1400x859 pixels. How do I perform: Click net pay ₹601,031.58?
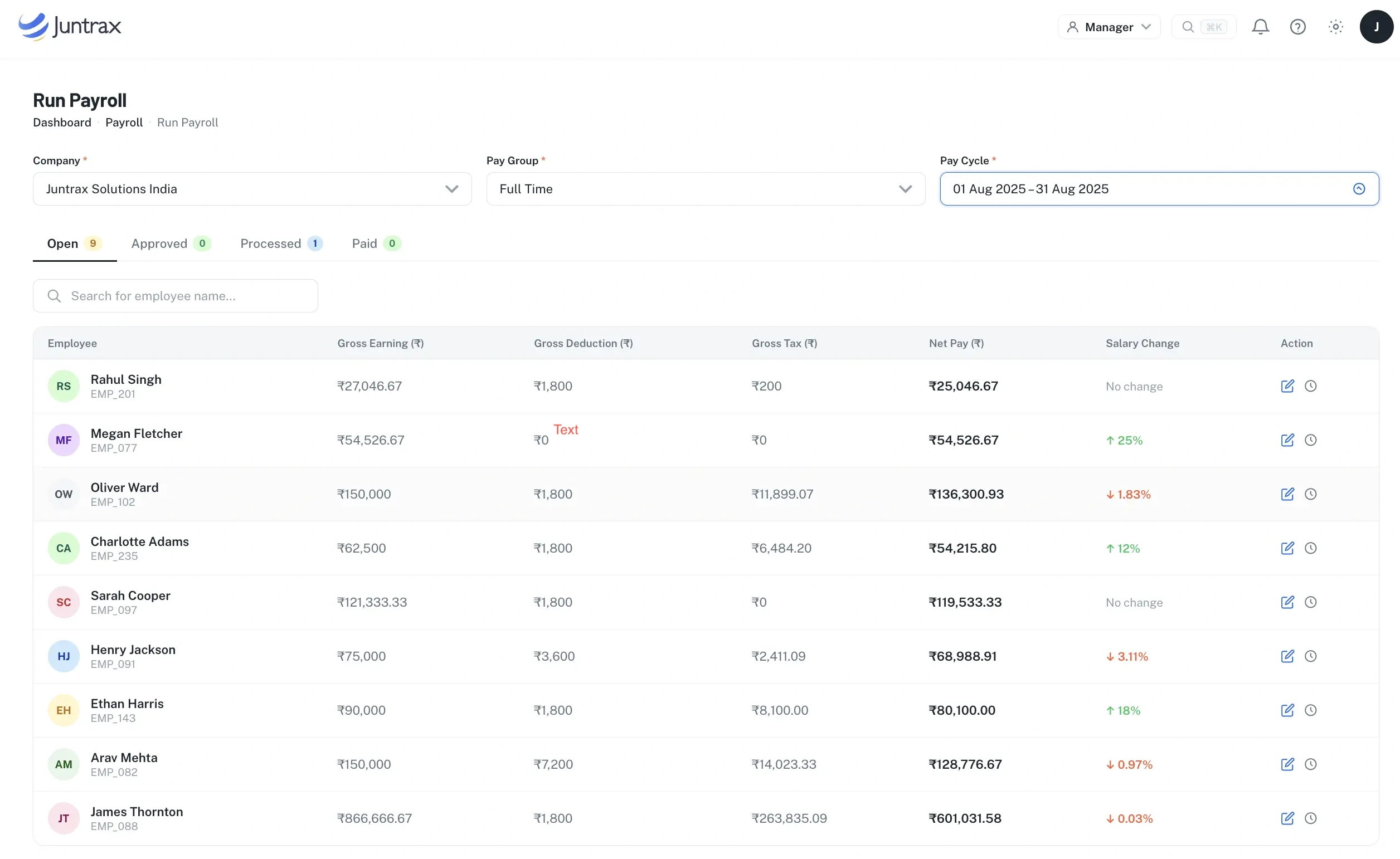pos(965,818)
